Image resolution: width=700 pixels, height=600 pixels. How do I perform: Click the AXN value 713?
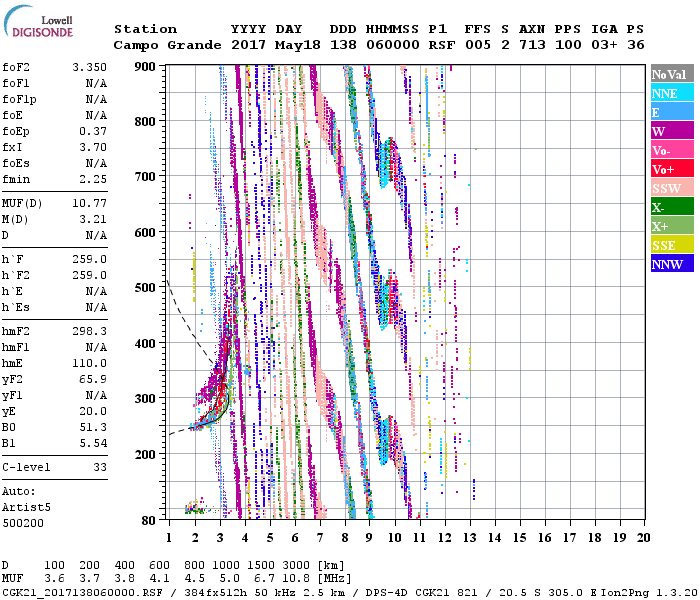(x=532, y=45)
